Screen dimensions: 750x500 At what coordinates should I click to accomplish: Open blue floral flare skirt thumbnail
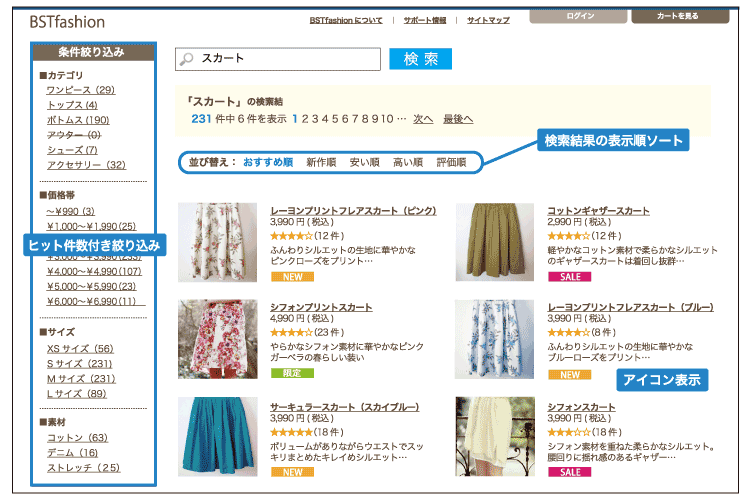point(495,339)
